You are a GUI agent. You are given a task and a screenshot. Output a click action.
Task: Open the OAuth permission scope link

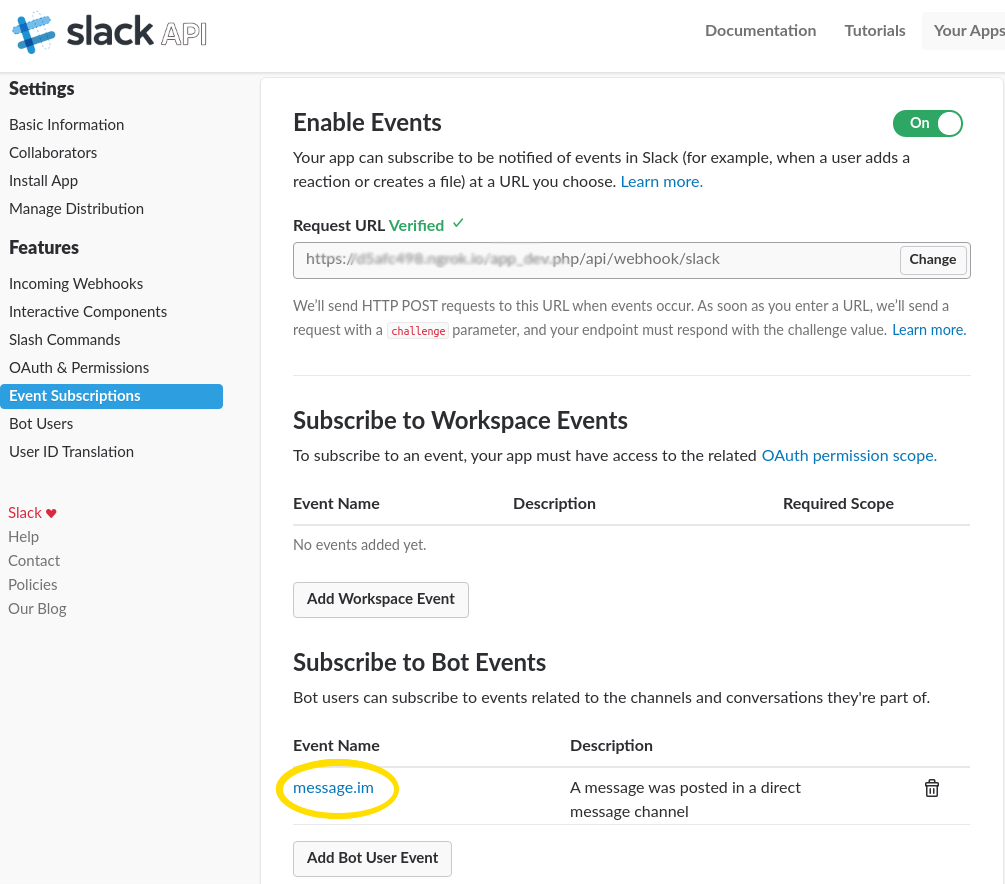coord(849,456)
